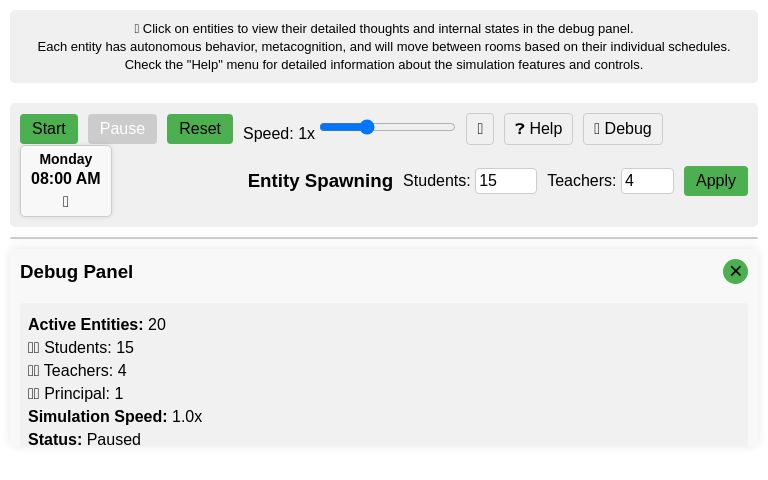768x480 pixels.
Task: Toggle the Debug panel button
Action: (622, 129)
